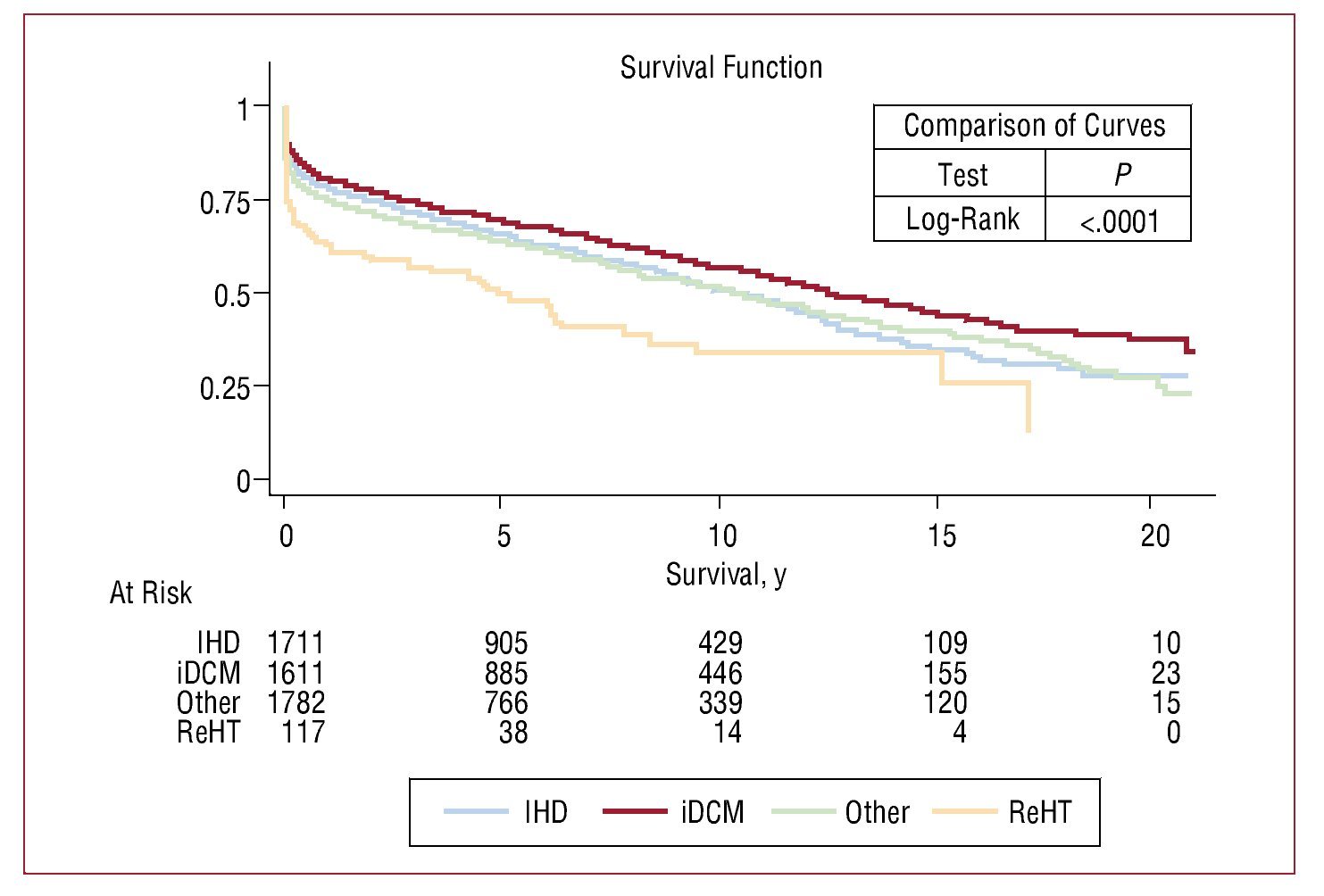Click the 15 x-axis tick label
Viewport: 1324px width, 896px height.
tap(941, 535)
